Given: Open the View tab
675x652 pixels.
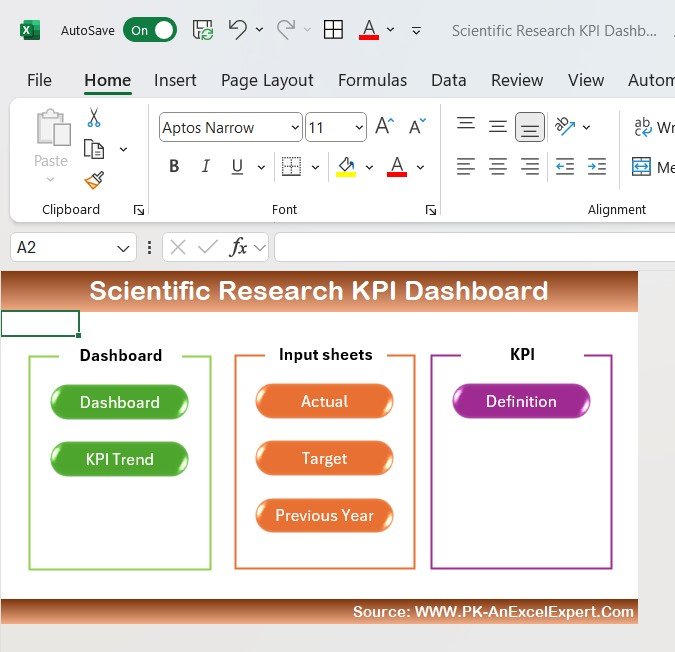Looking at the screenshot, I should click(586, 80).
